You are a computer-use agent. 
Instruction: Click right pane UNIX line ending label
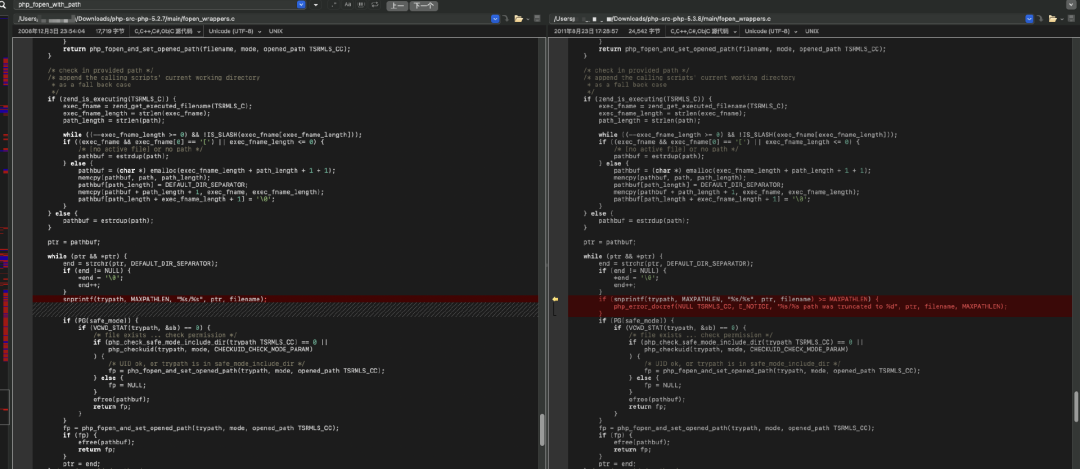(x=811, y=31)
